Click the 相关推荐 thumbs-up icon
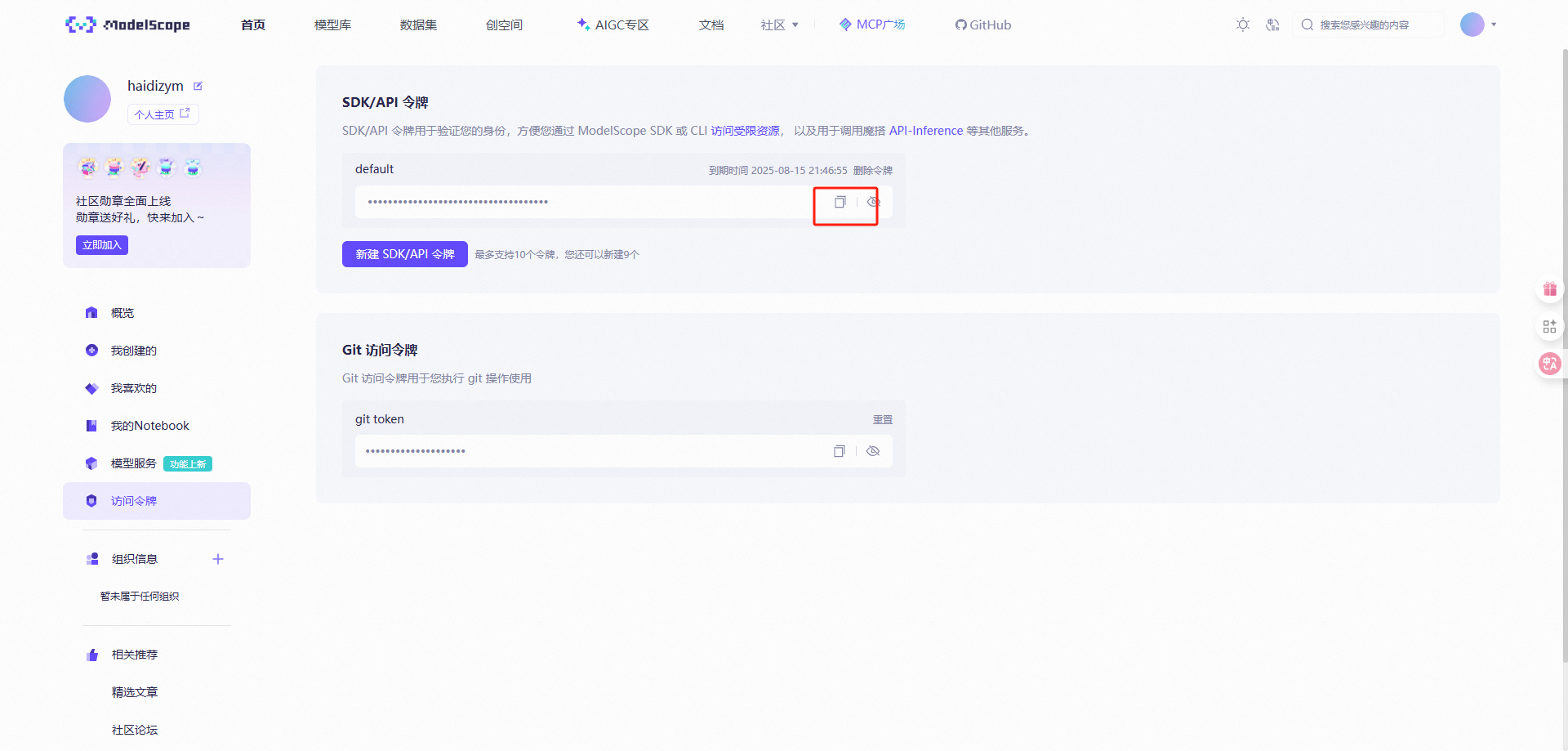The image size is (1568, 751). click(92, 655)
